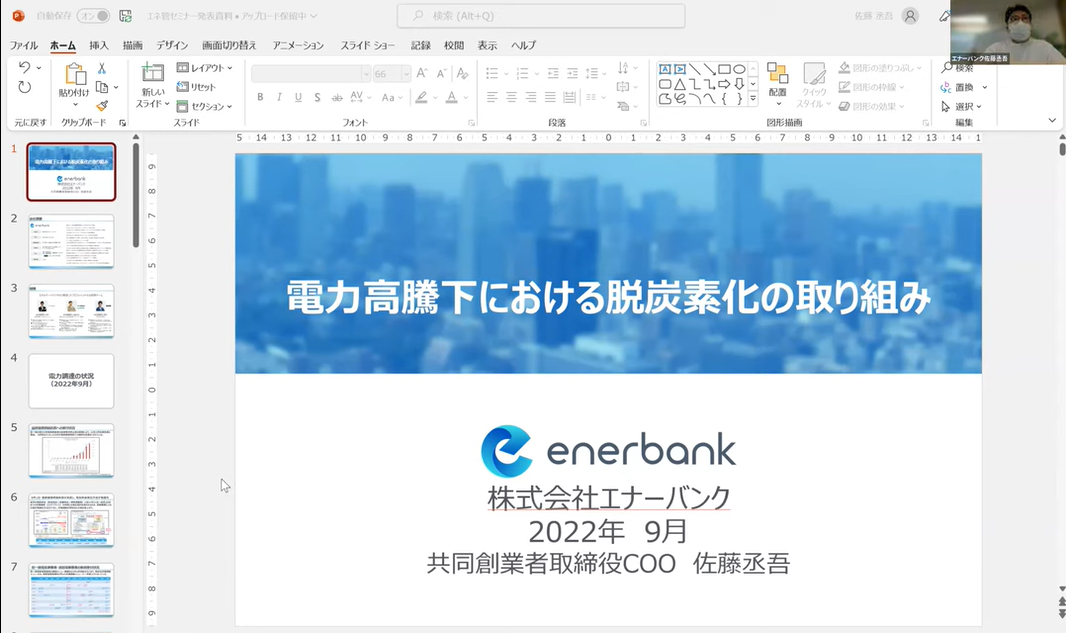Switch to the 挿入 insert tab
1066x633 pixels.
[99, 46]
